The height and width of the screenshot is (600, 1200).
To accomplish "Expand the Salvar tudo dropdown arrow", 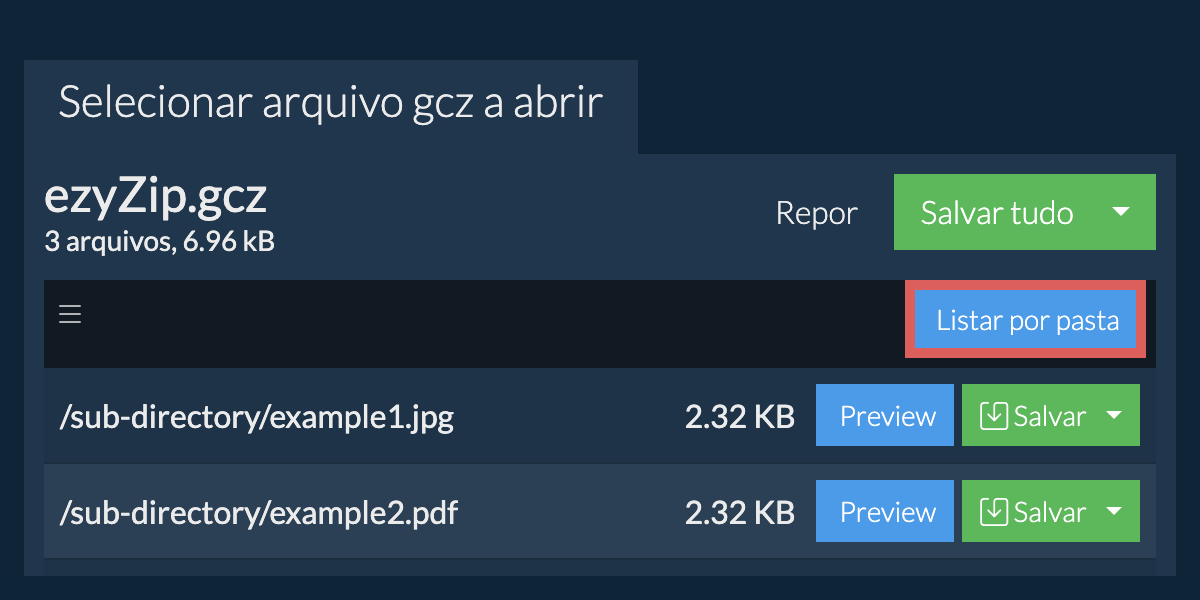I will pos(1121,212).
